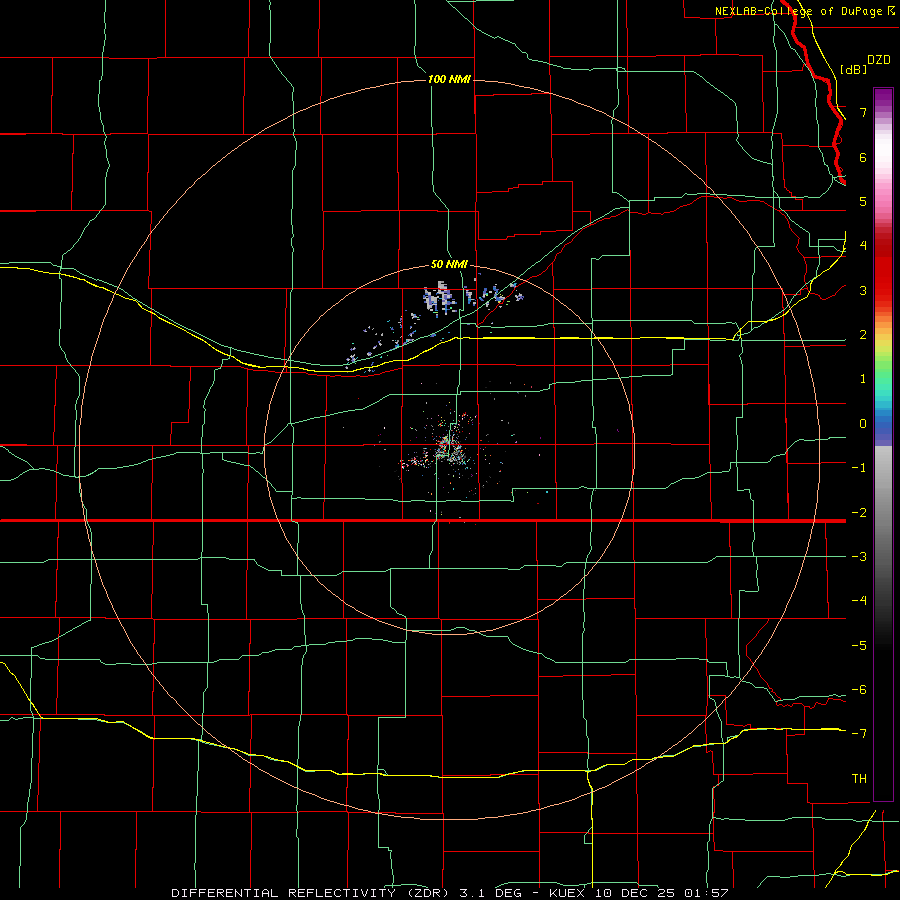This screenshot has height=900, width=900.
Task: Click the DZD color scale title
Action: point(879,60)
